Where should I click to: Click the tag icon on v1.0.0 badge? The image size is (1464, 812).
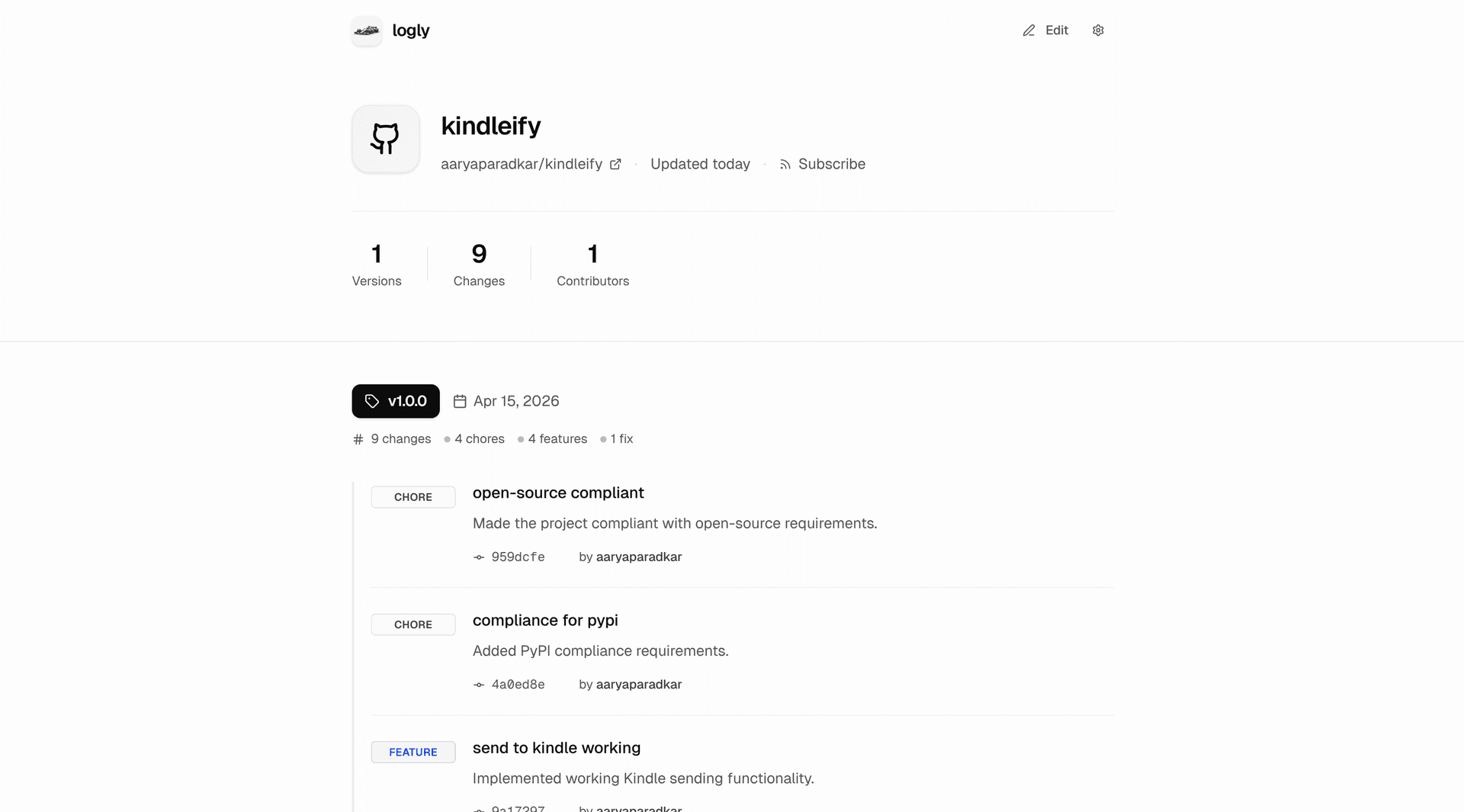(372, 402)
